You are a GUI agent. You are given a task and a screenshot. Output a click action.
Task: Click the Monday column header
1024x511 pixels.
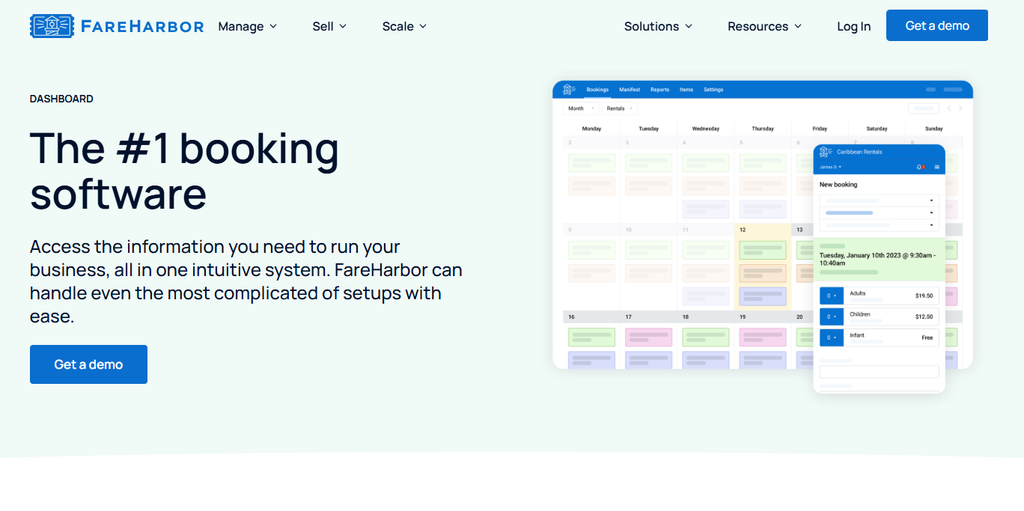tap(591, 129)
